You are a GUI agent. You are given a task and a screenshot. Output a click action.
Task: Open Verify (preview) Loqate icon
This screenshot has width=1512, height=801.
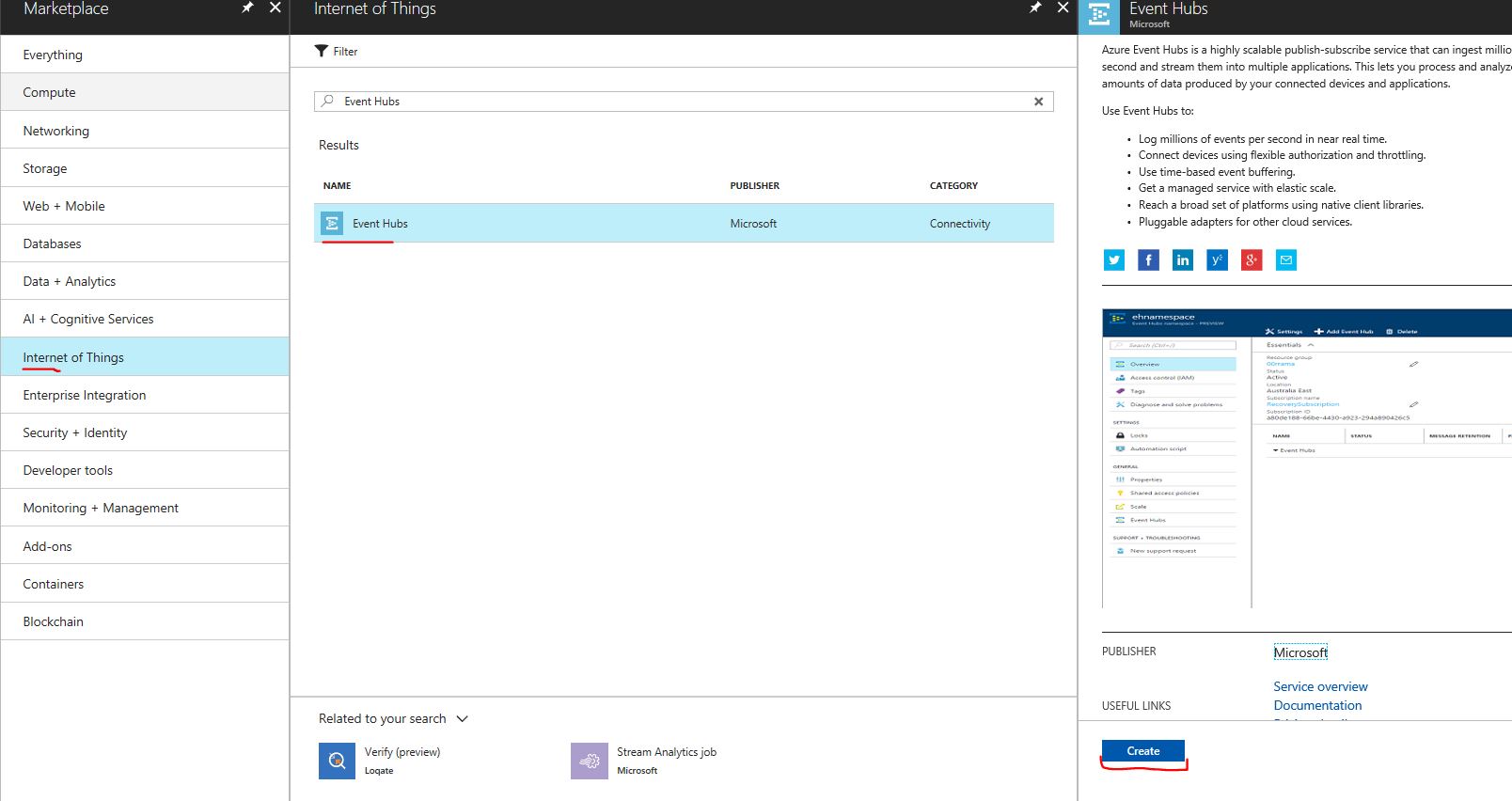(x=337, y=761)
